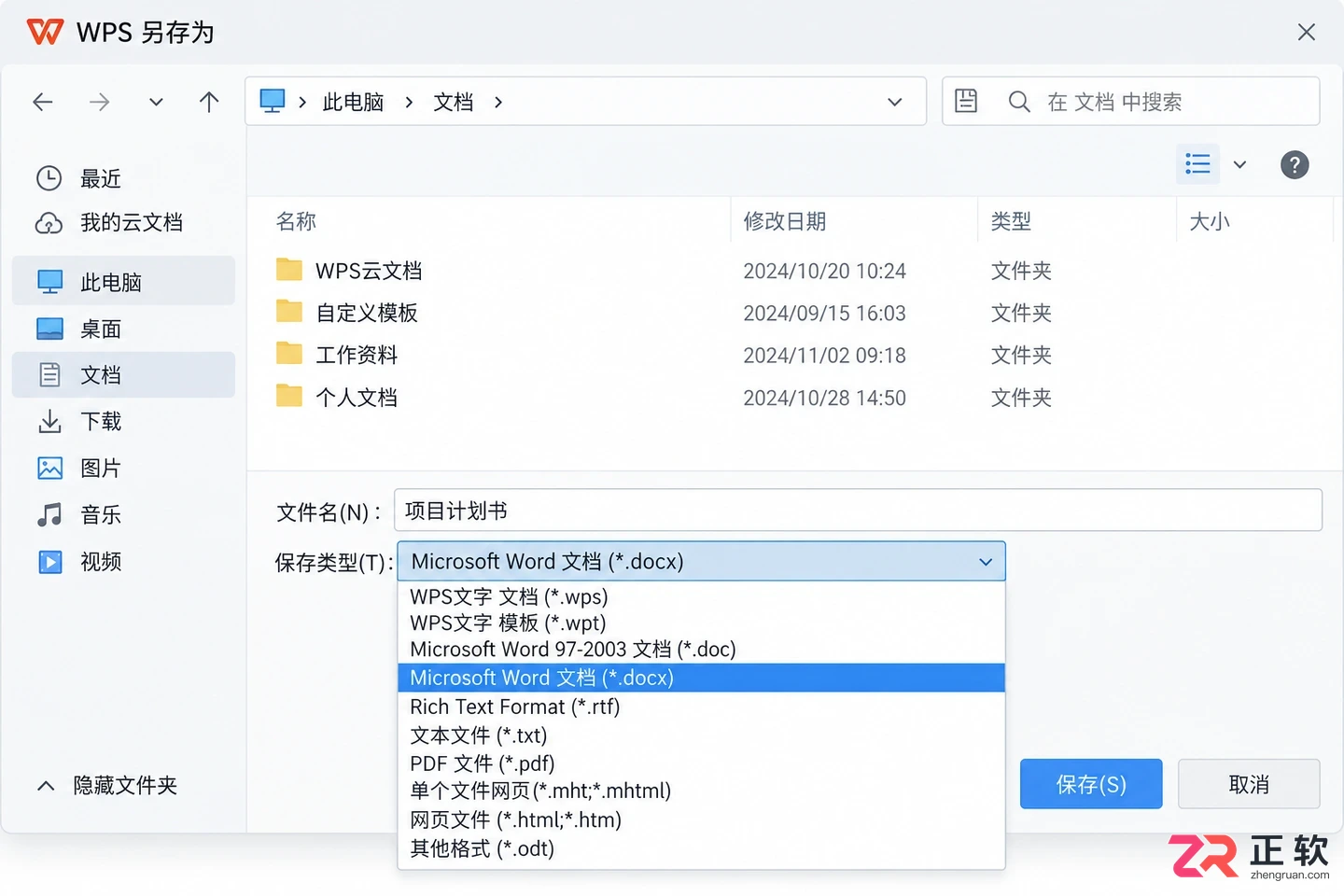Open the address bar history dropdown
This screenshot has width=1344, height=896.
click(895, 102)
